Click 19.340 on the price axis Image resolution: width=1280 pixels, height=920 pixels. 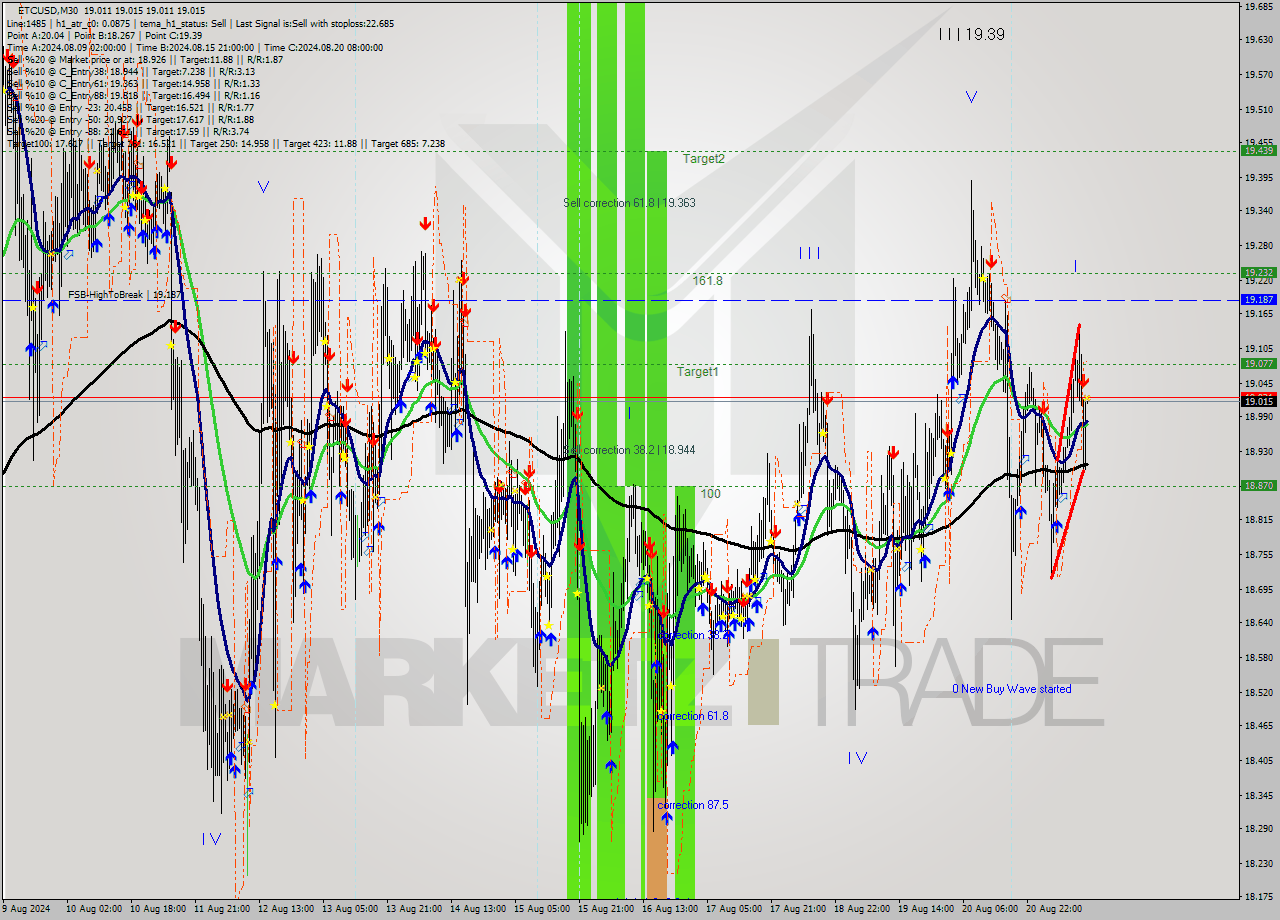[x=1257, y=211]
